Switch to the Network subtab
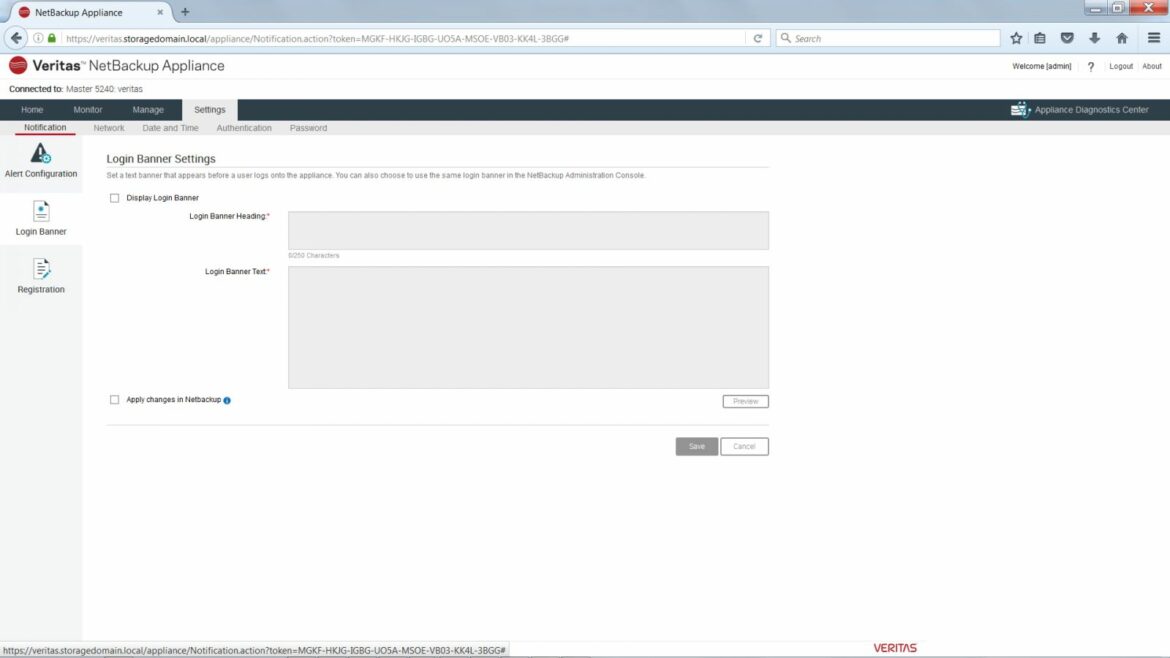1170x658 pixels. [x=109, y=128]
